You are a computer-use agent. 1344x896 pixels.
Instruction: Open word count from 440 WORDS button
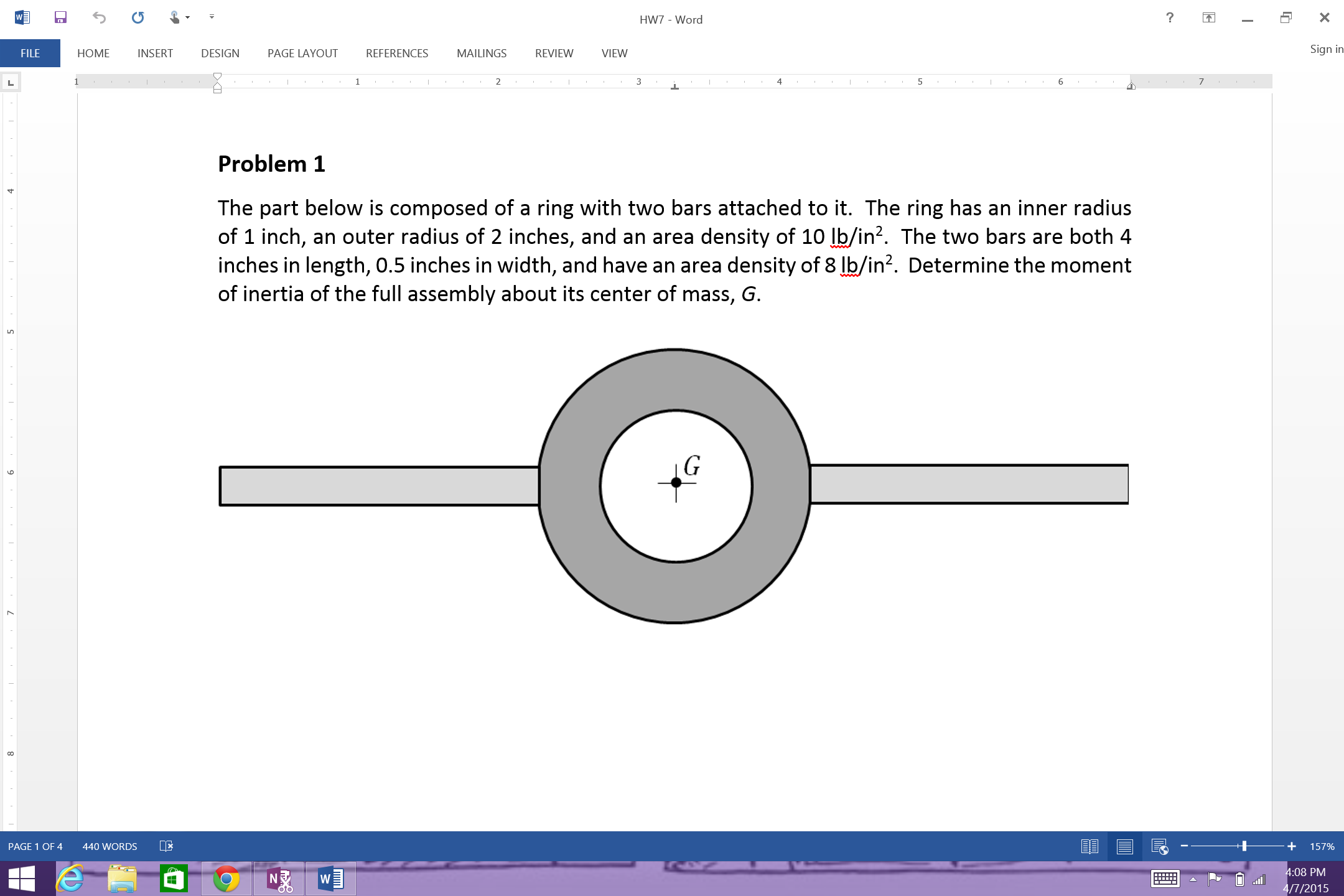click(x=110, y=846)
